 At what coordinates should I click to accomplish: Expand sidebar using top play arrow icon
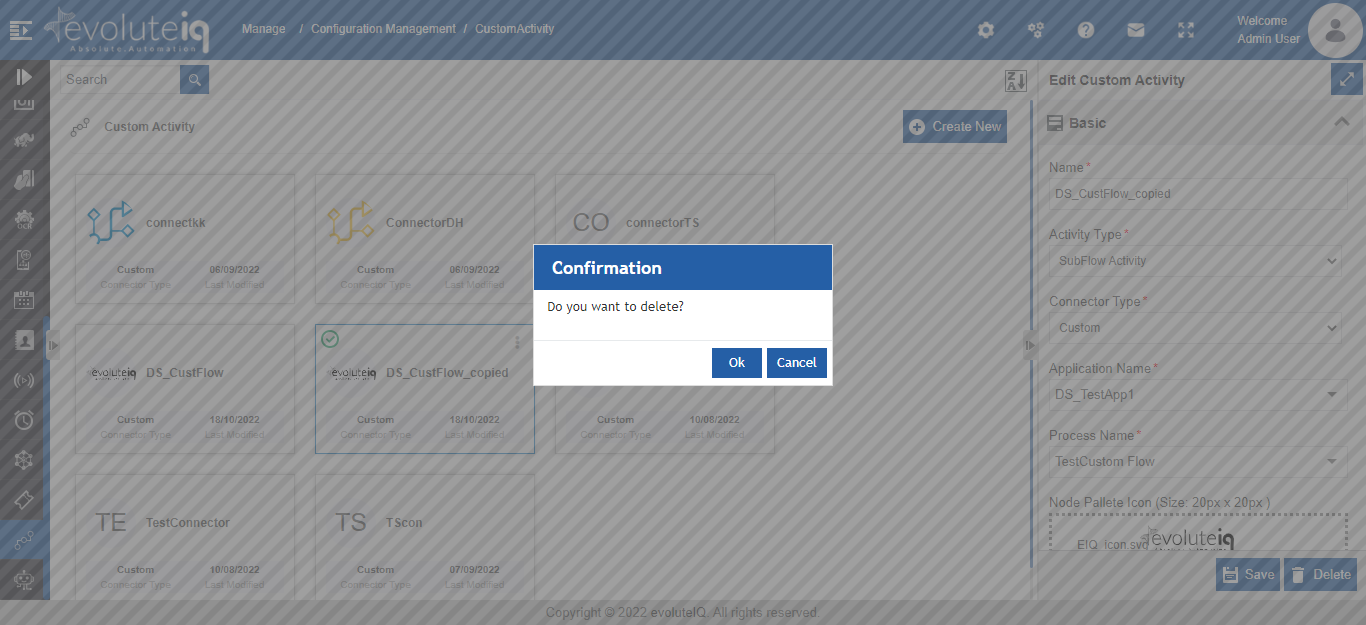[25, 77]
